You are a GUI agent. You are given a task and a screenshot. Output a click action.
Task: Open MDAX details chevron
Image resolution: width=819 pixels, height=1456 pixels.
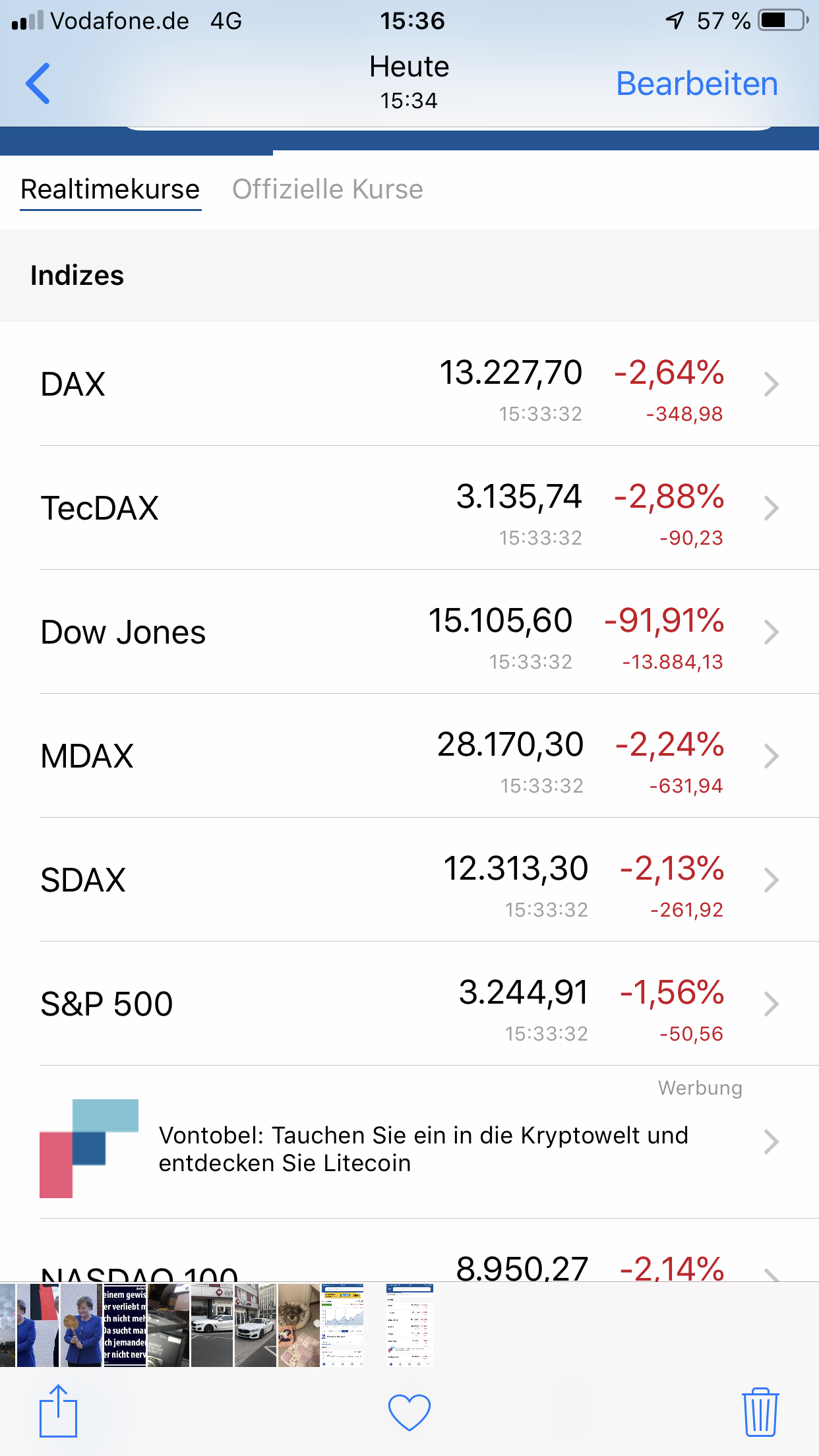click(x=771, y=756)
